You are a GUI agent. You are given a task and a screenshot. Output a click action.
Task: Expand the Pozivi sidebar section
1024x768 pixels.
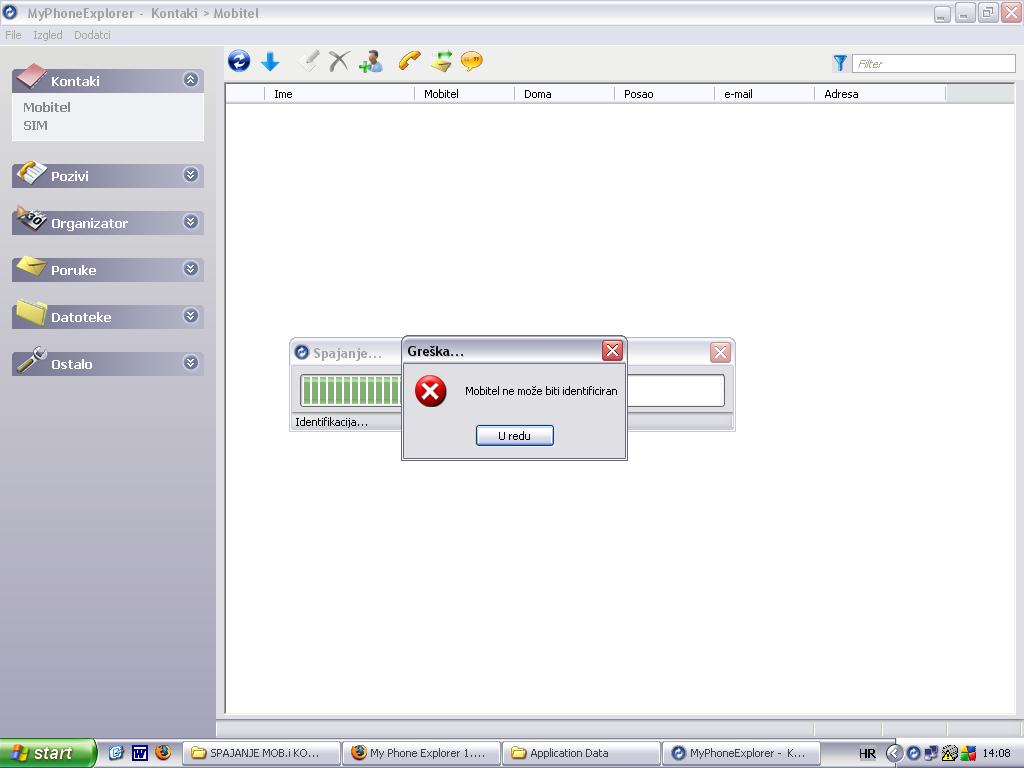click(x=191, y=174)
